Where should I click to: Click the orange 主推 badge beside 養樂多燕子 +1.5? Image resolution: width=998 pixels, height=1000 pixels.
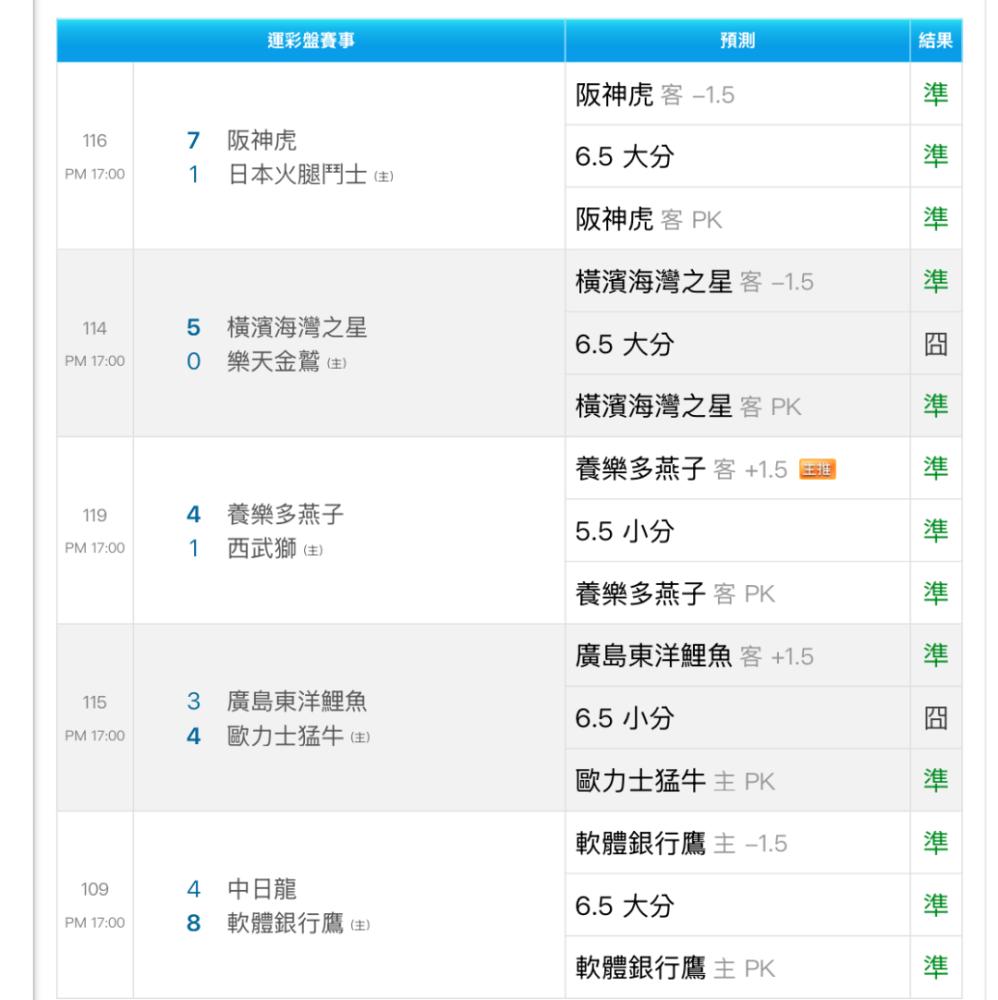[x=817, y=469]
